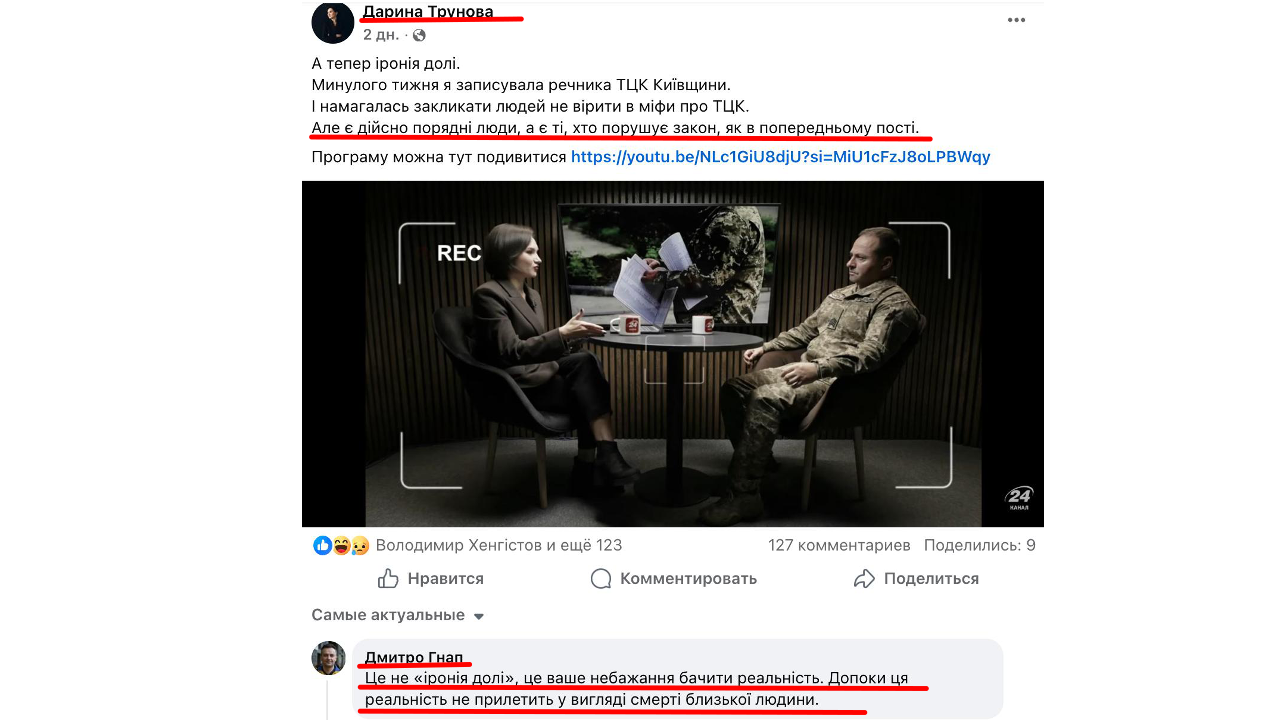Click the public globe privacy icon

(x=419, y=35)
